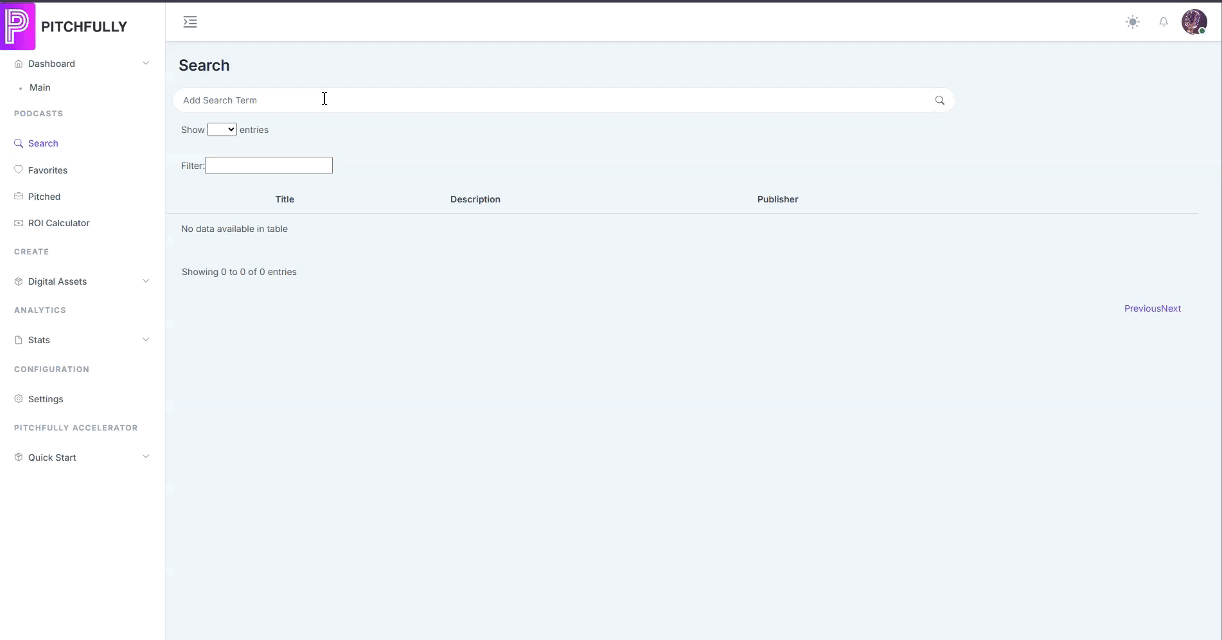Click the magnifier icon in search bar

(x=940, y=100)
